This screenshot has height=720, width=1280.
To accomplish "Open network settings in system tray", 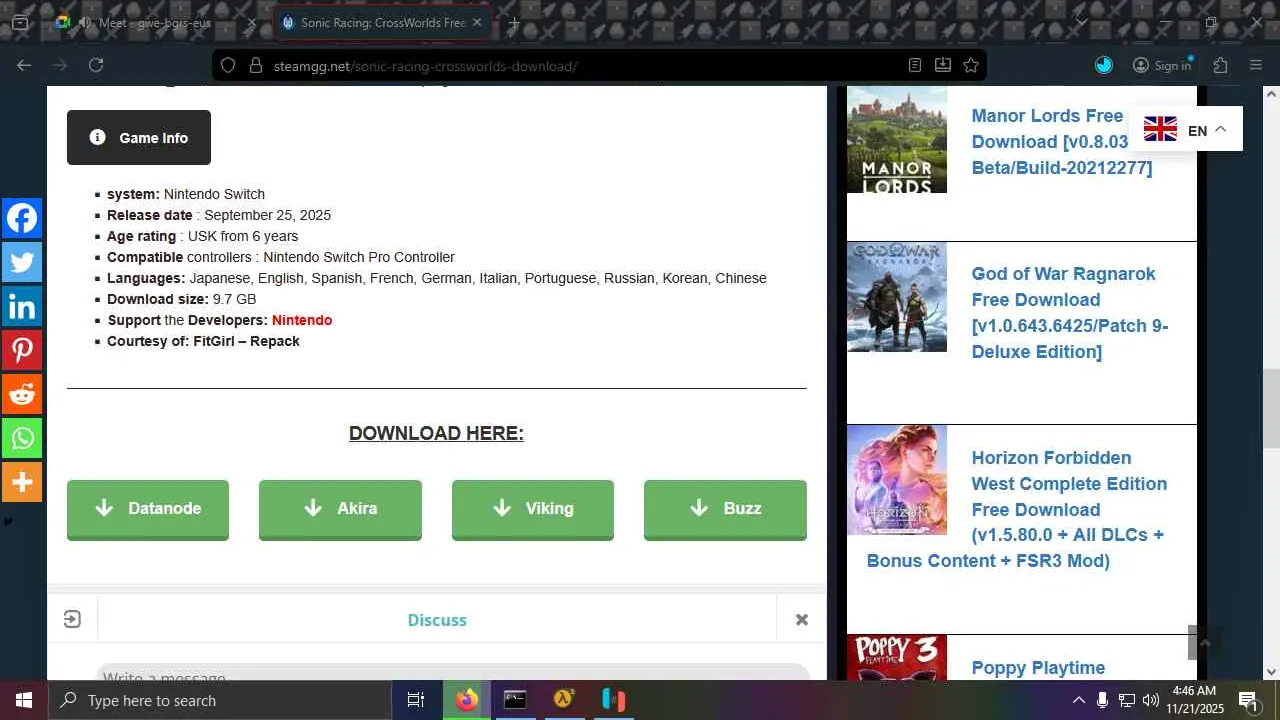I will tap(1127, 700).
